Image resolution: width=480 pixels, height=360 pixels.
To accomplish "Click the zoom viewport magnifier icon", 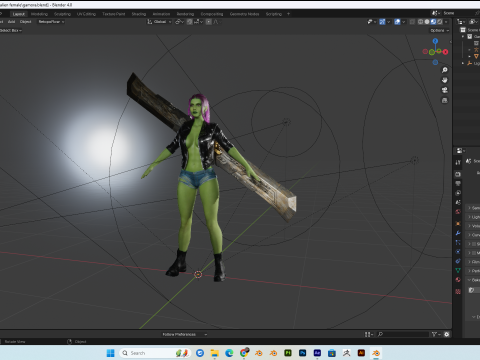I will click(445, 70).
